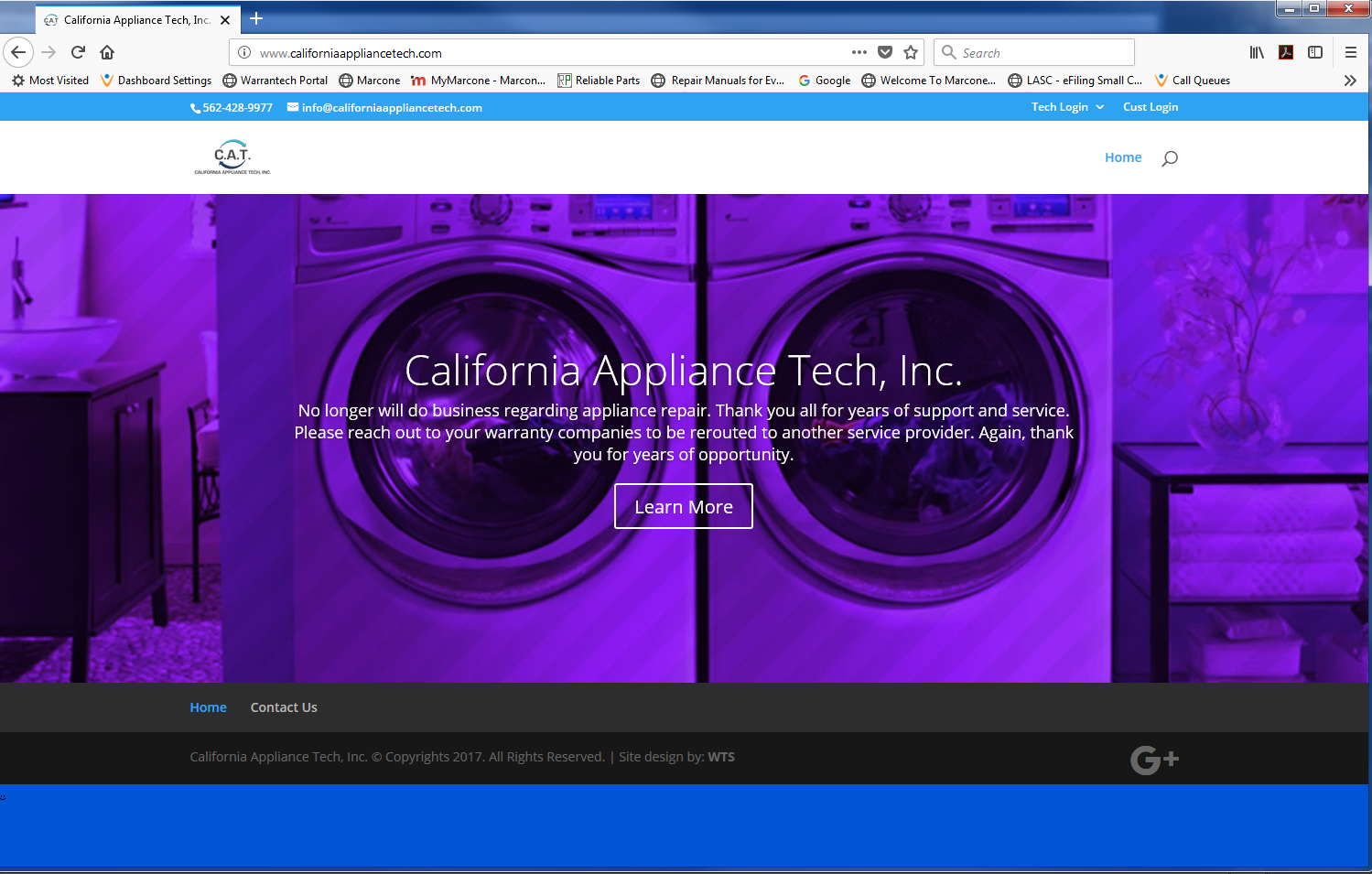Open the Firefox hamburger menu
This screenshot has width=1372, height=874.
1350,52
